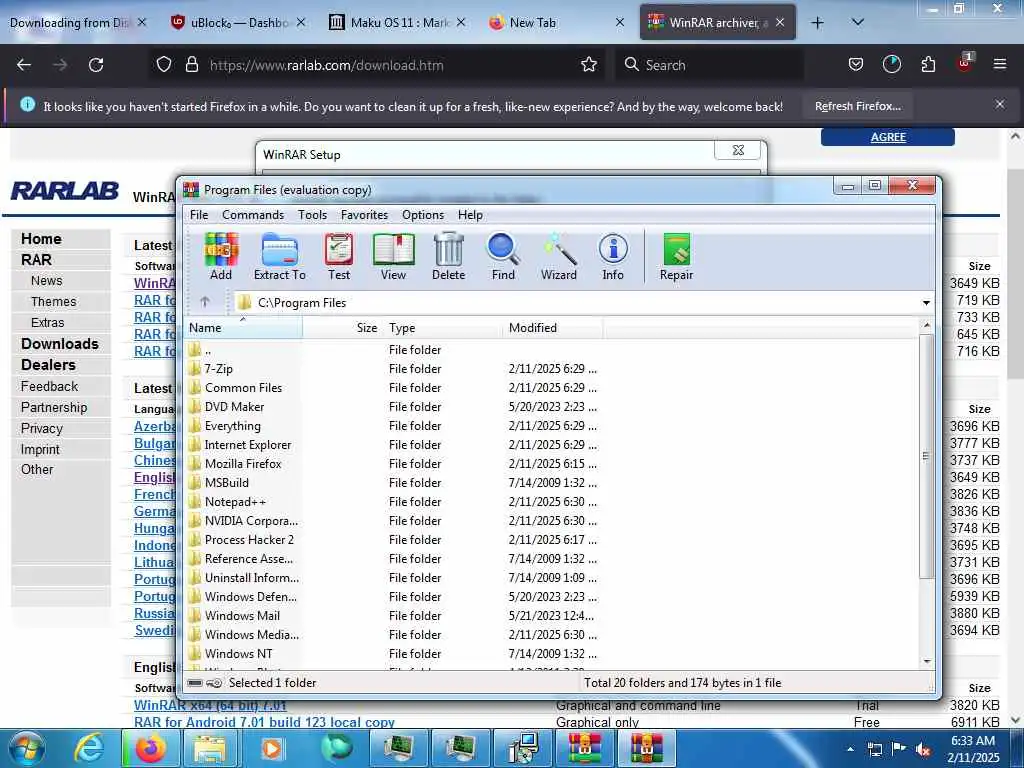Reload the rarlab page
The width and height of the screenshot is (1024, 768).
[x=96, y=65]
